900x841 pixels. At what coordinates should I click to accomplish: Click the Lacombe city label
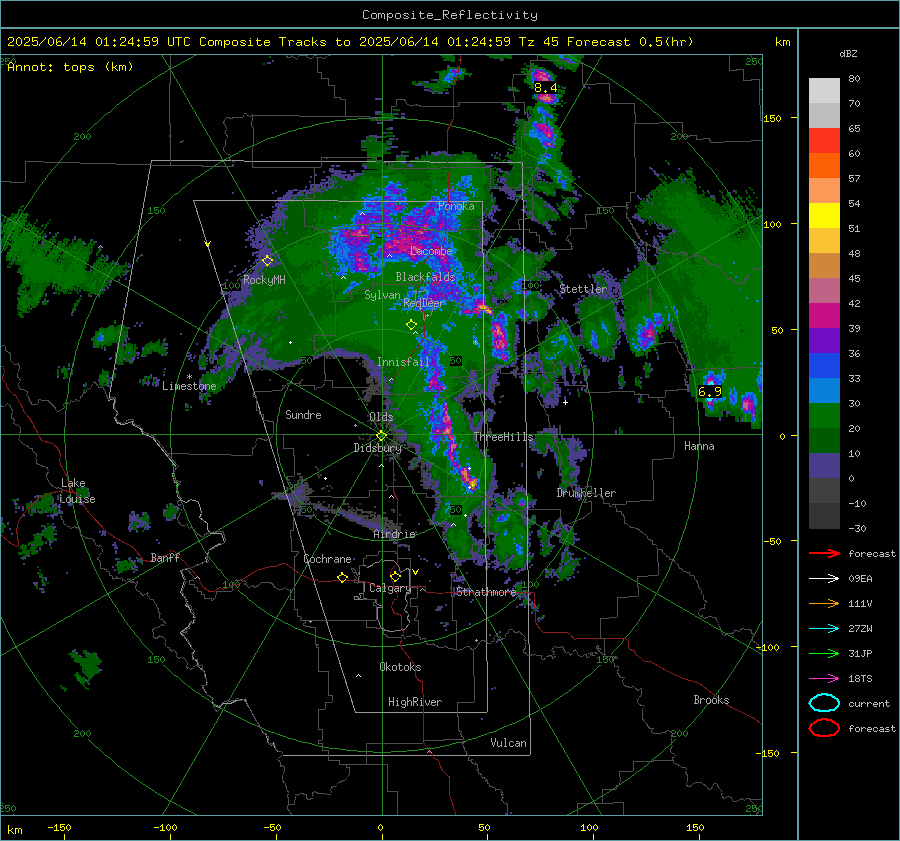point(431,251)
